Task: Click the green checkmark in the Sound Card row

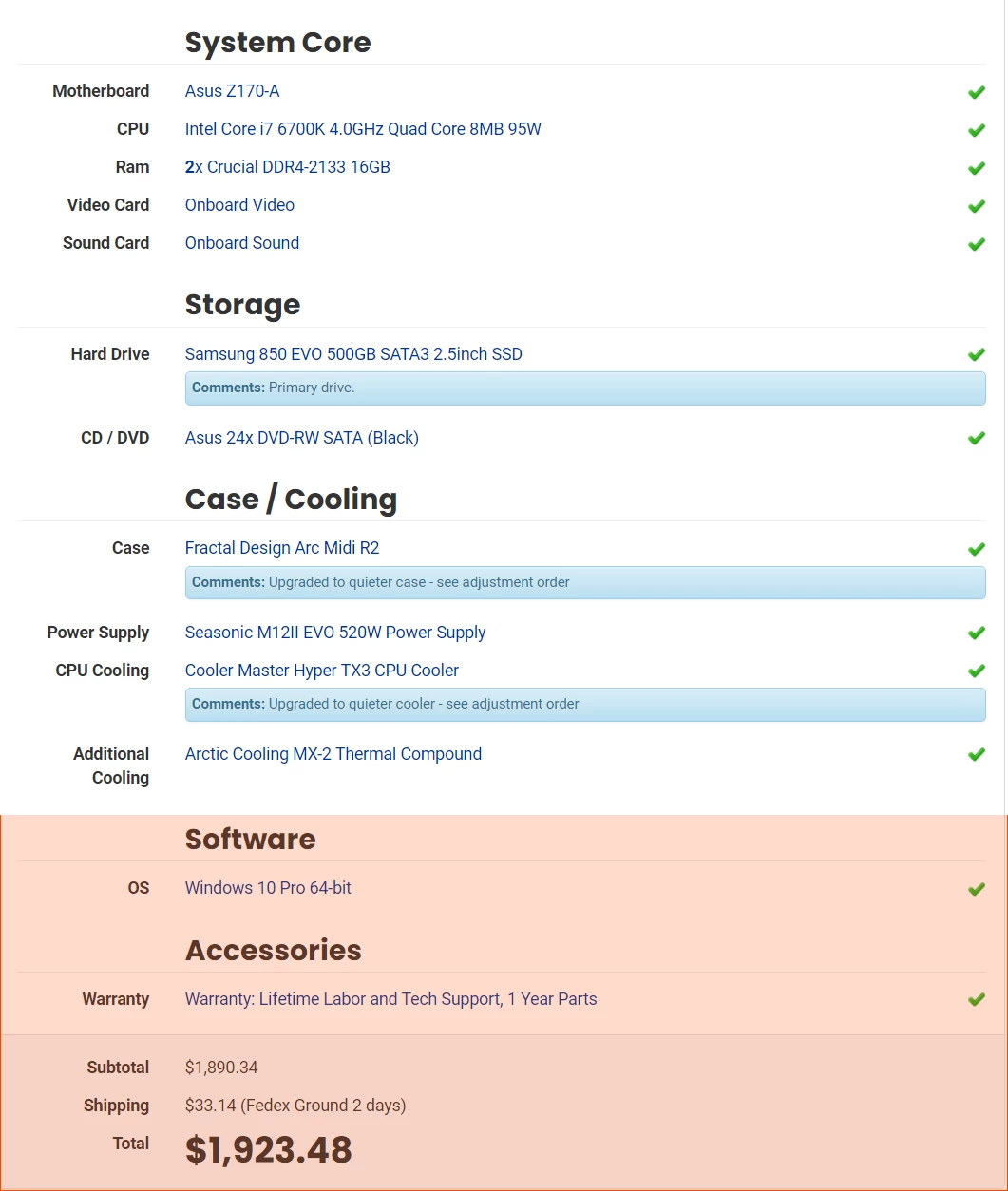Action: pyautogui.click(x=976, y=244)
